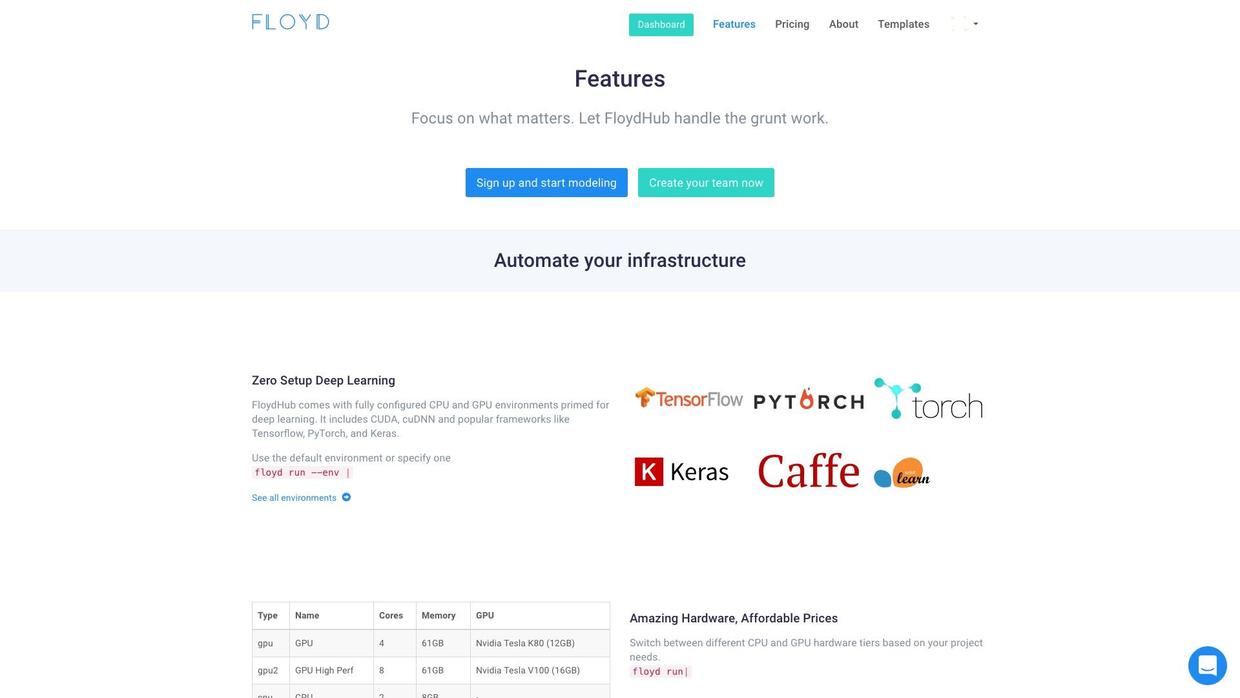Viewport: 1240px width, 698px height.
Task: Click the floyd run --env code snippet
Action: [302, 473]
